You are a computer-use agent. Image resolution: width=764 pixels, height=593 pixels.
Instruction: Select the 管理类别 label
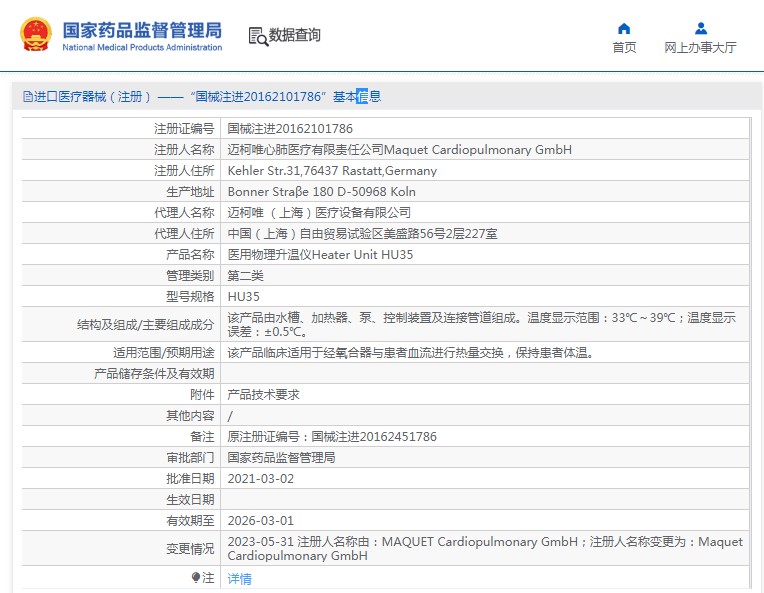(x=190, y=276)
